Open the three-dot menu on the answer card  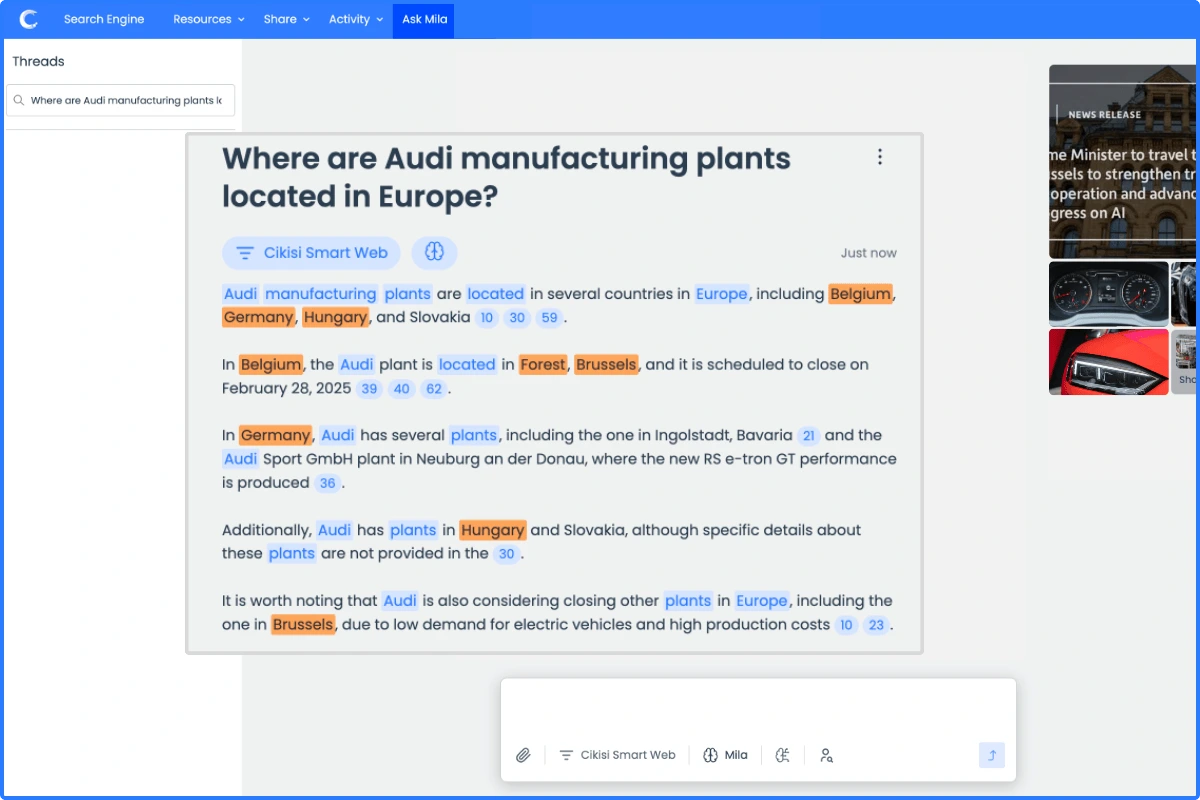[x=880, y=157]
